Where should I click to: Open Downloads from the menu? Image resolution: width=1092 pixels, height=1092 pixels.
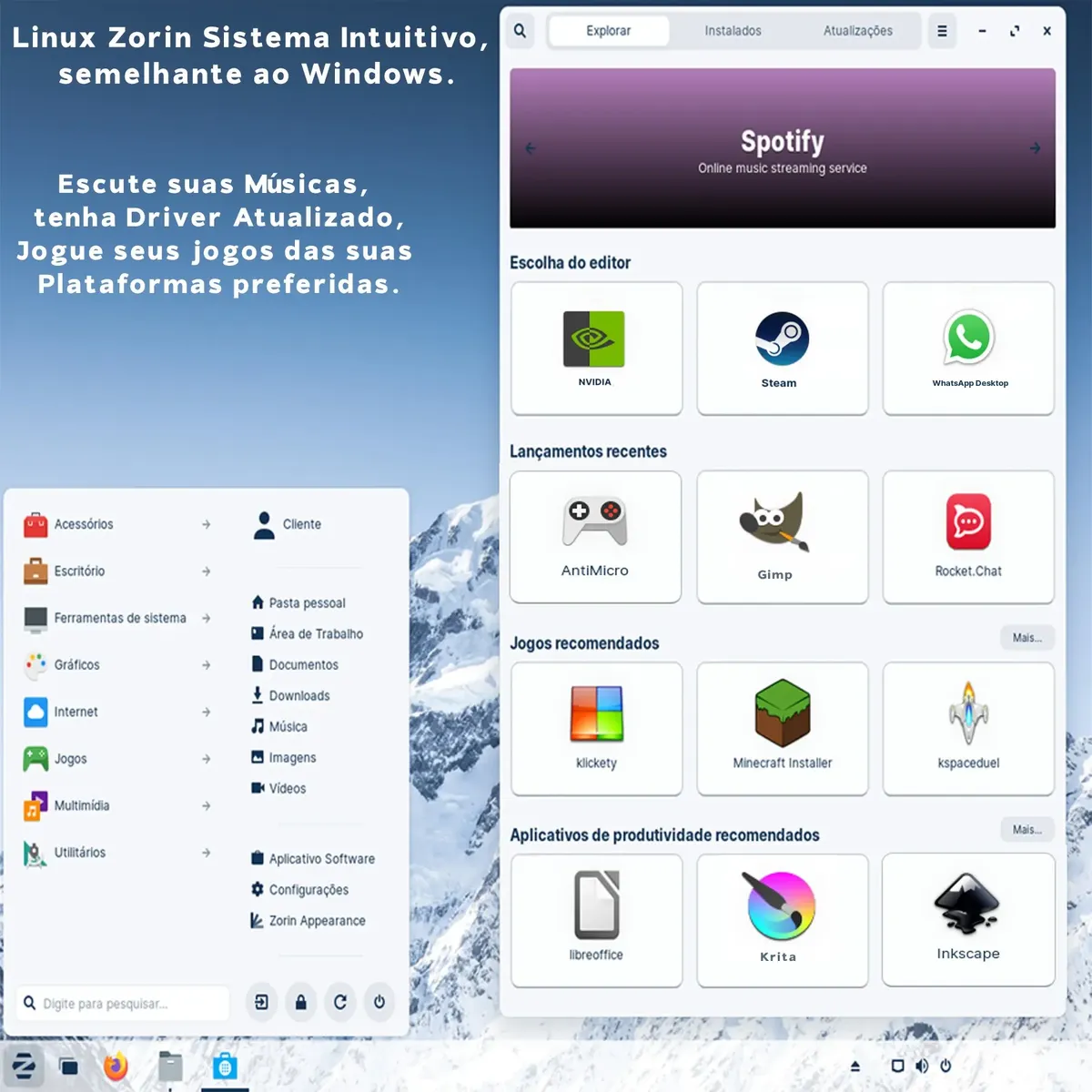point(290,695)
